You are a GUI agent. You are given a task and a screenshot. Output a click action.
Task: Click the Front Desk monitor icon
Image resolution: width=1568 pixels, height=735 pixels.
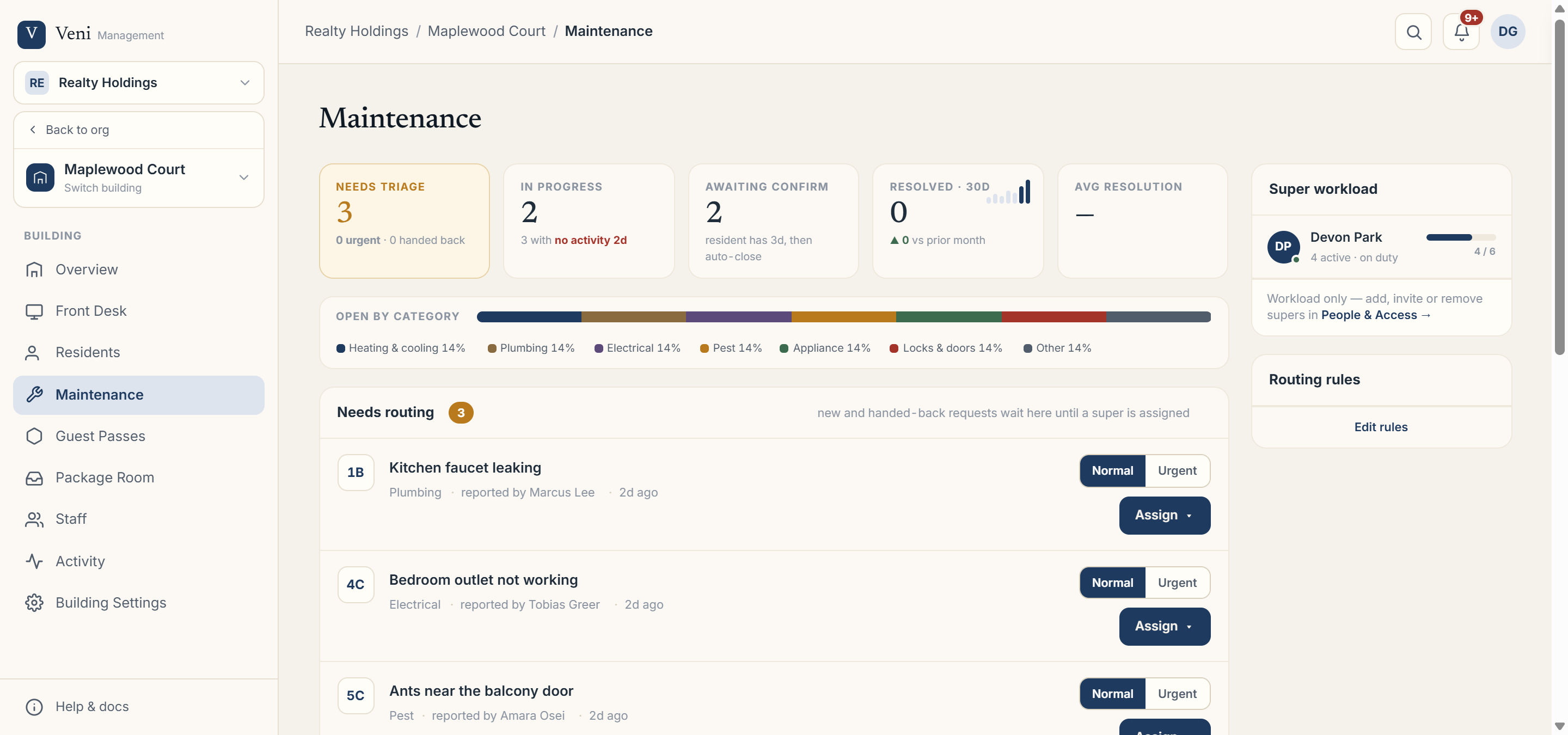pos(34,311)
